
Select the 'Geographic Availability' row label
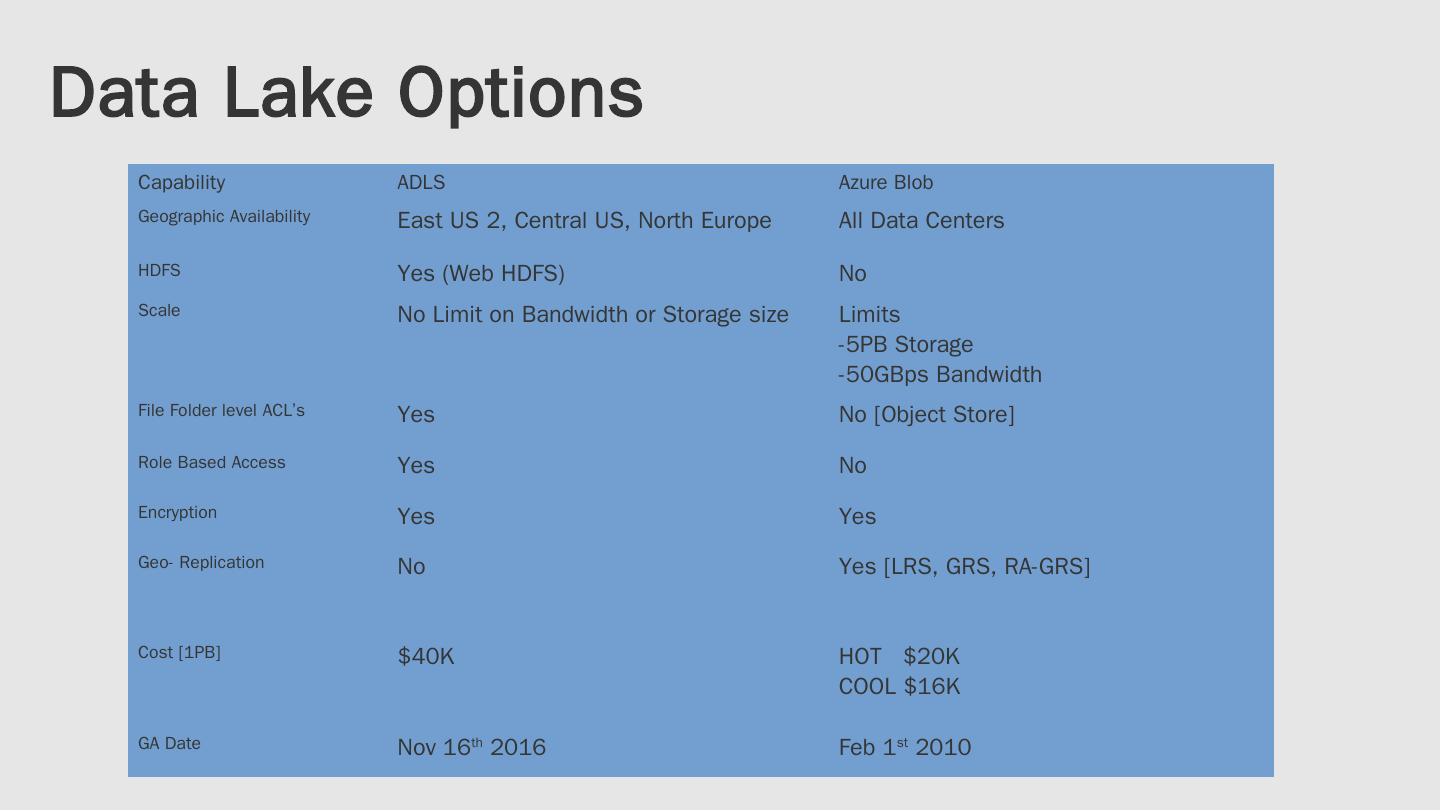(x=224, y=217)
